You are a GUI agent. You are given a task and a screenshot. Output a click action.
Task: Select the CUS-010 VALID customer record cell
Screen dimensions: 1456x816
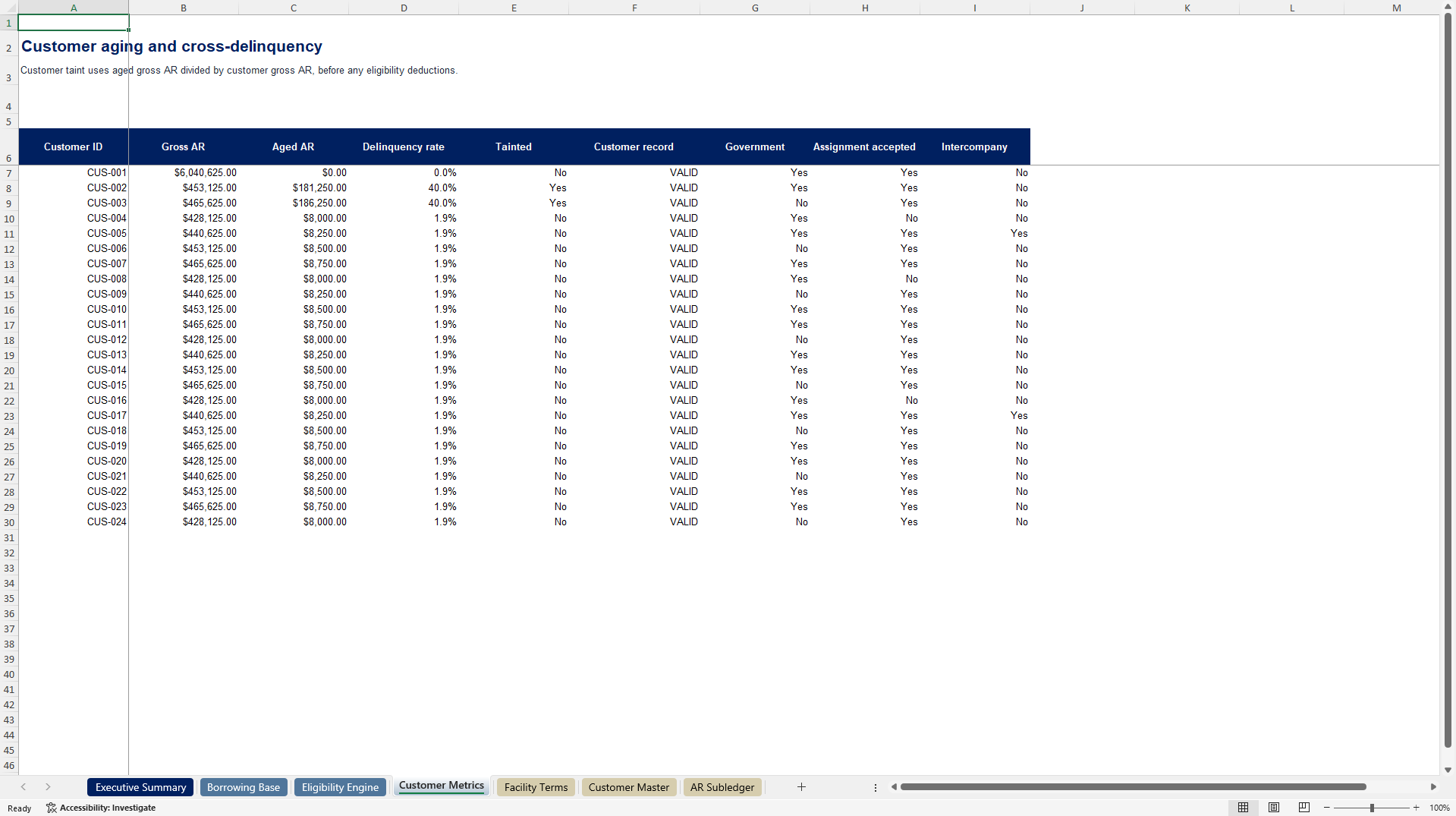point(634,310)
